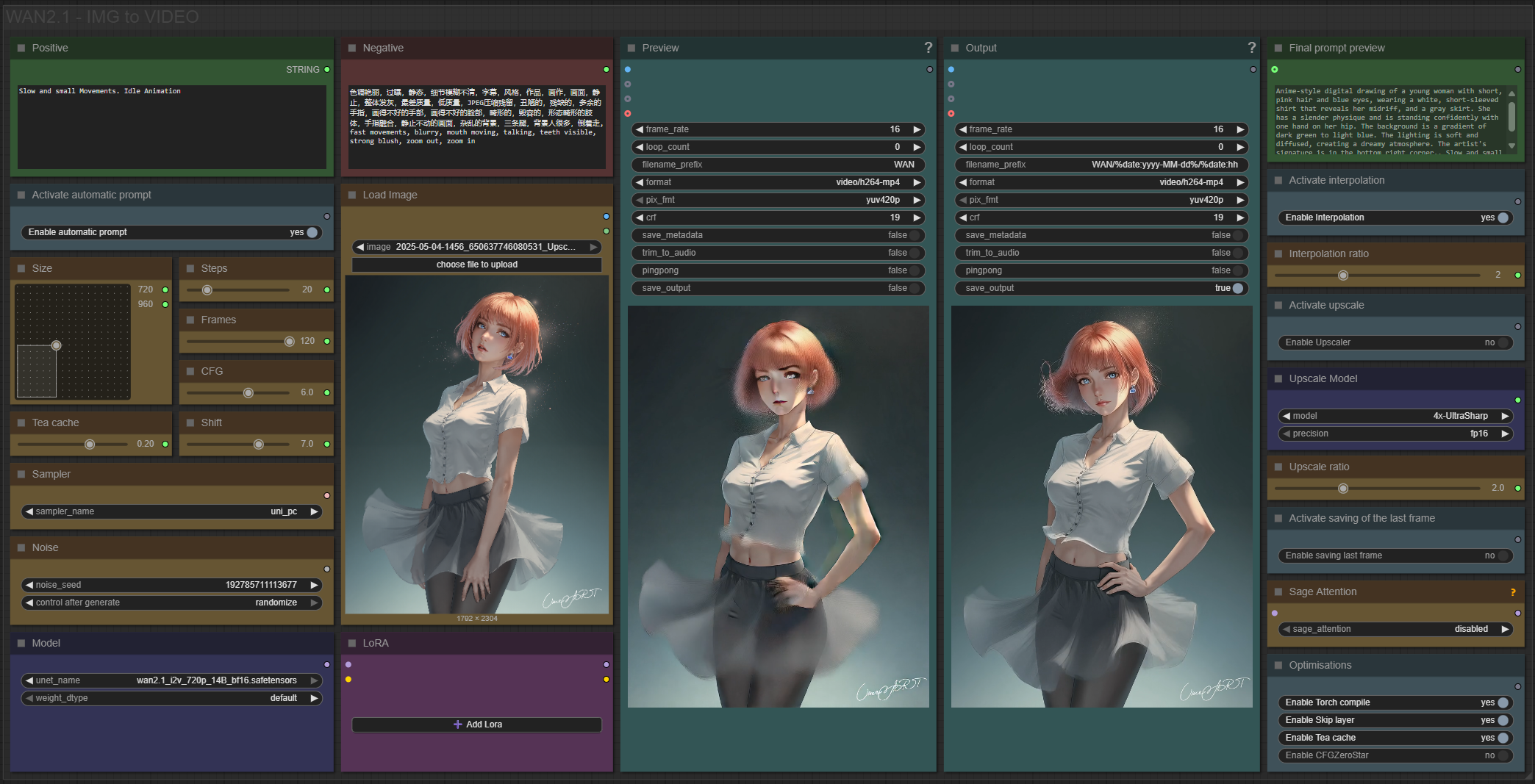Enable the Upscaler toggle
Screen dimensions: 1535x784
(1503, 342)
